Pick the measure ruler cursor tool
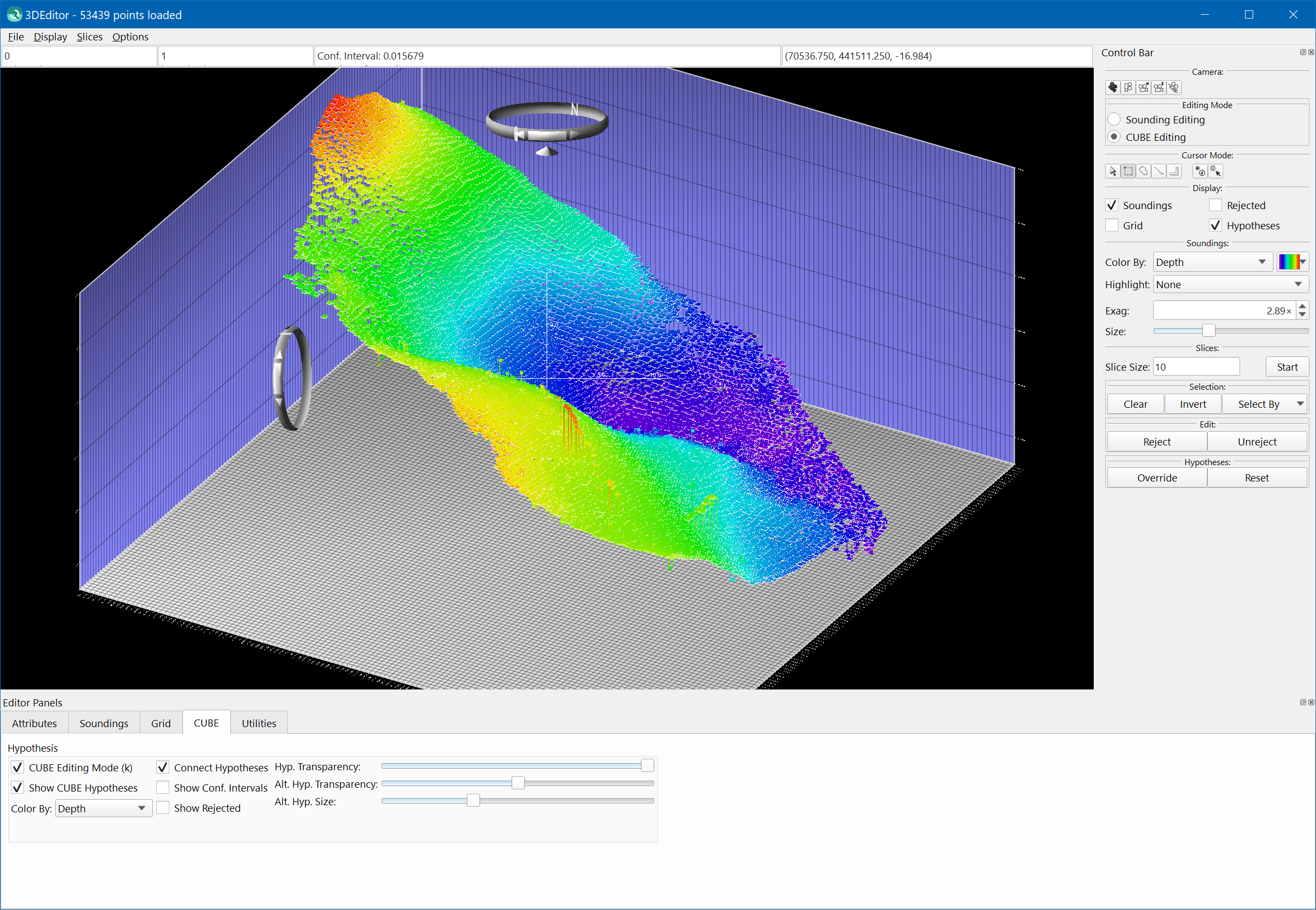Screen dimensions: 1316x910 1174,171
